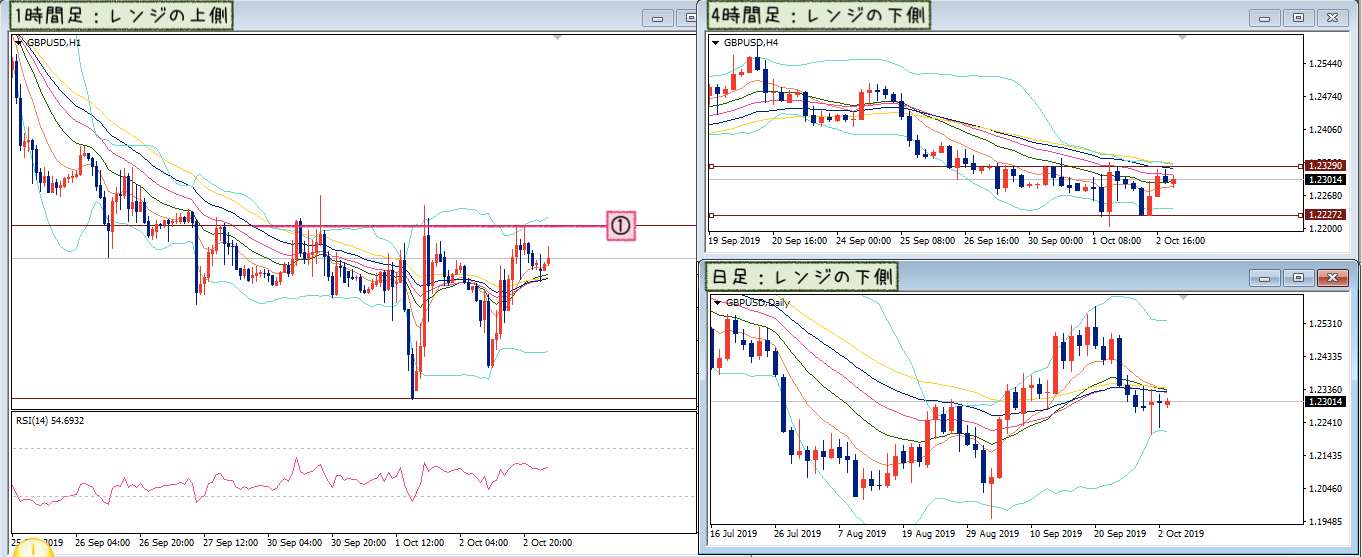Select right handle of 1.23290 horizontal line
Viewport: 1362px width, 557px height.
click(1300, 166)
